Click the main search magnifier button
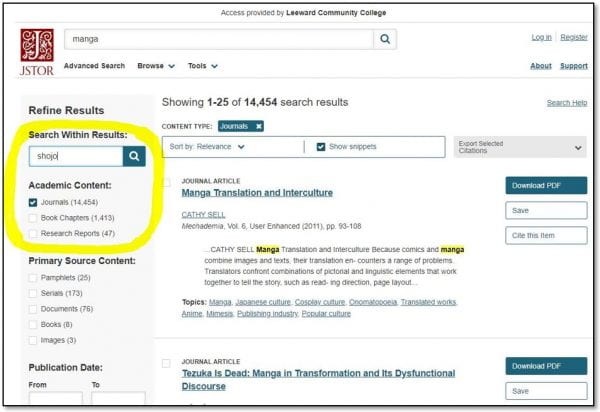 385,39
